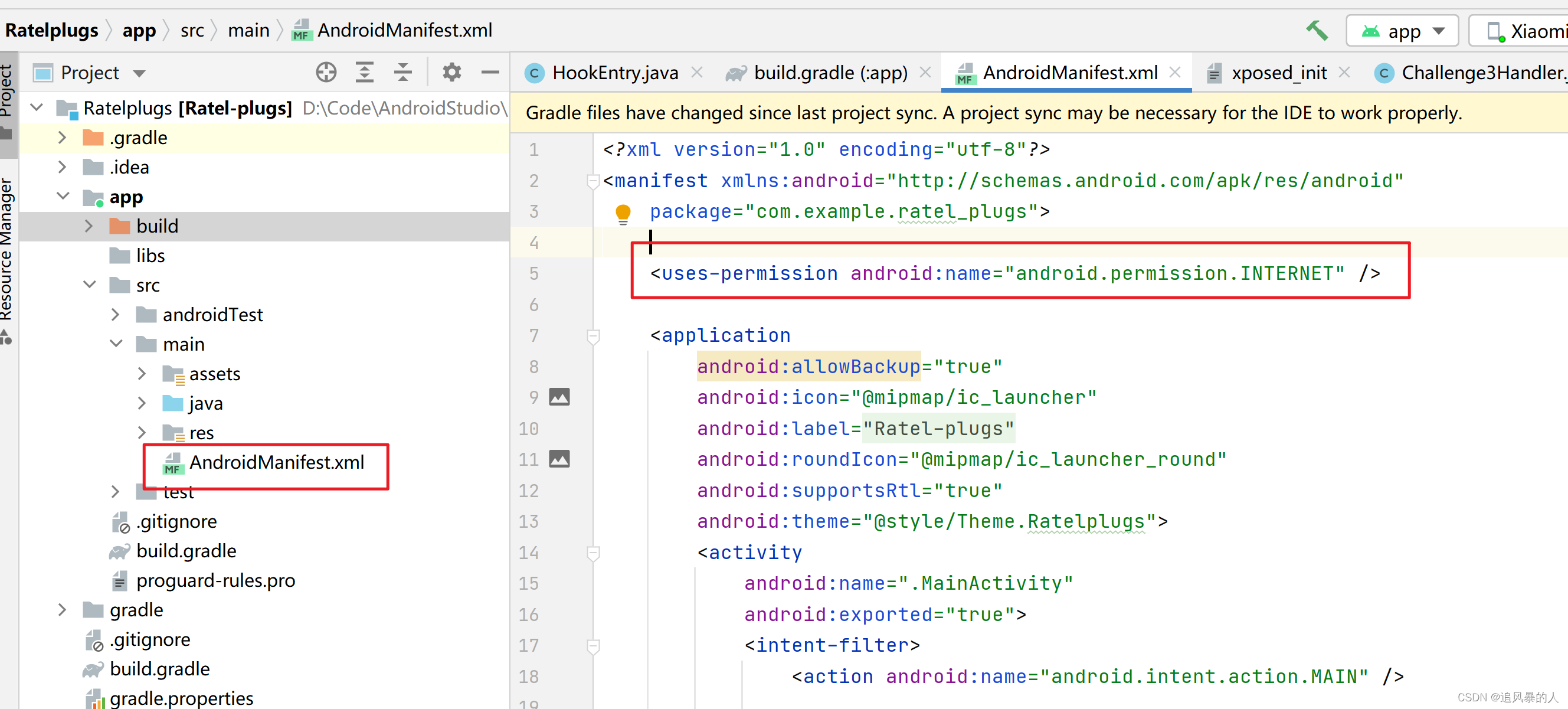The height and width of the screenshot is (709, 1568).
Task: Click the image gutter icon on line 9
Action: click(x=559, y=397)
